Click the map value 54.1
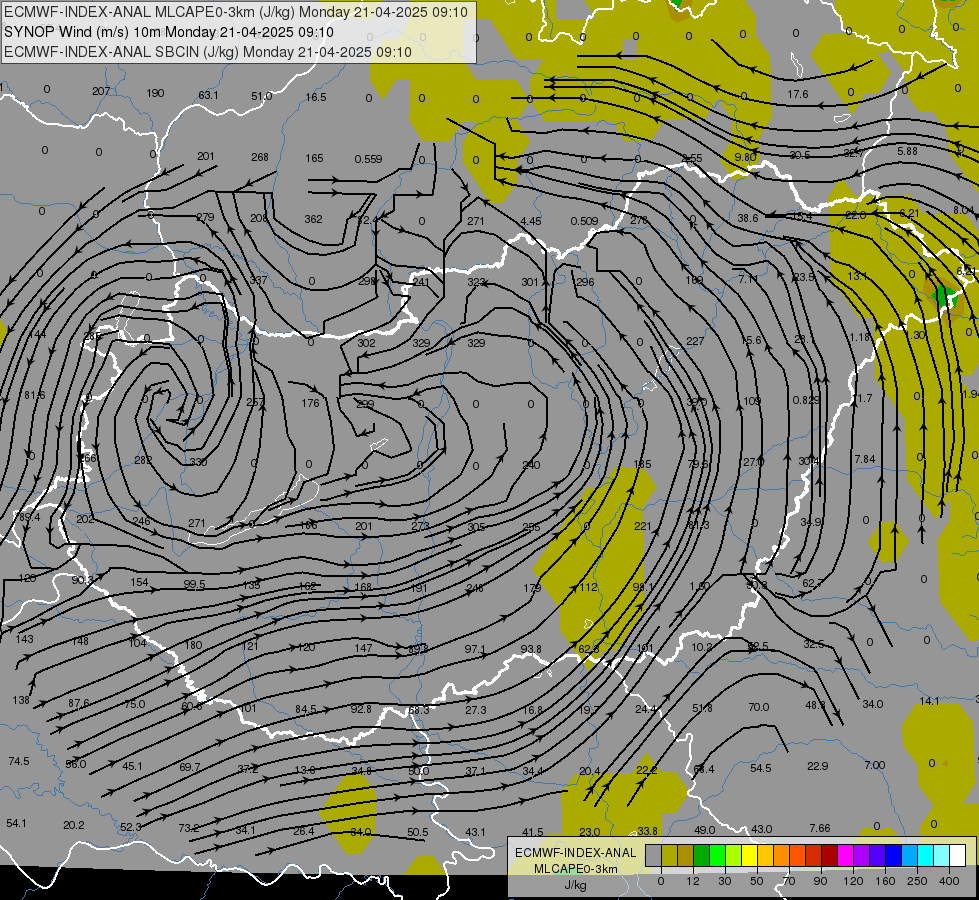This screenshot has height=900, width=979. coord(16,823)
